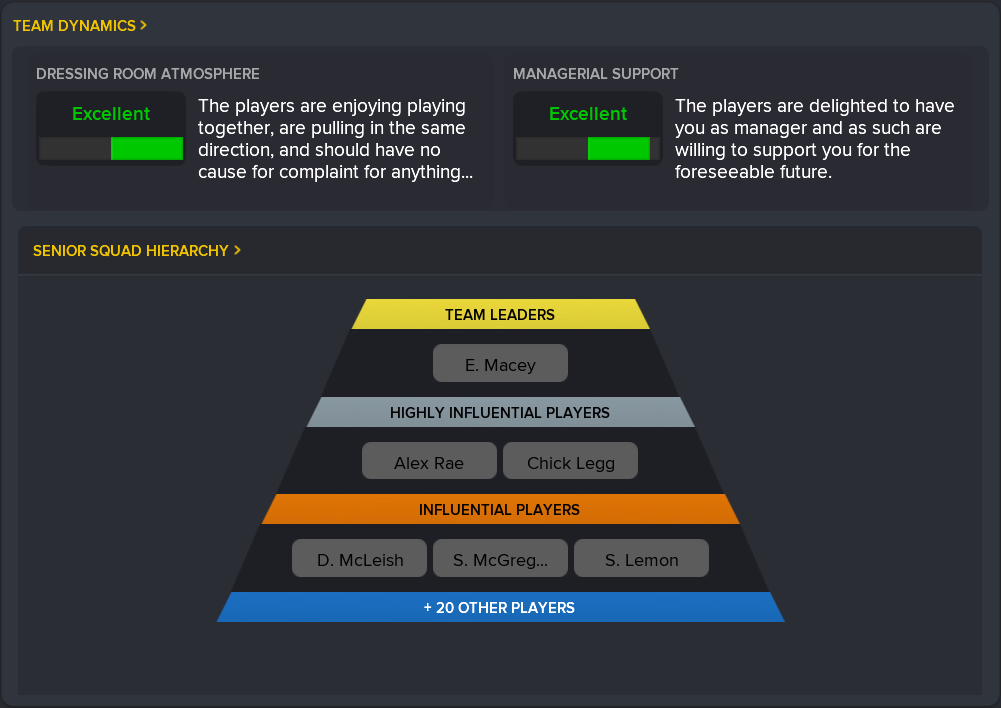Screen dimensions: 1001x708
Task: Open player E. Macey
Action: tap(500, 364)
